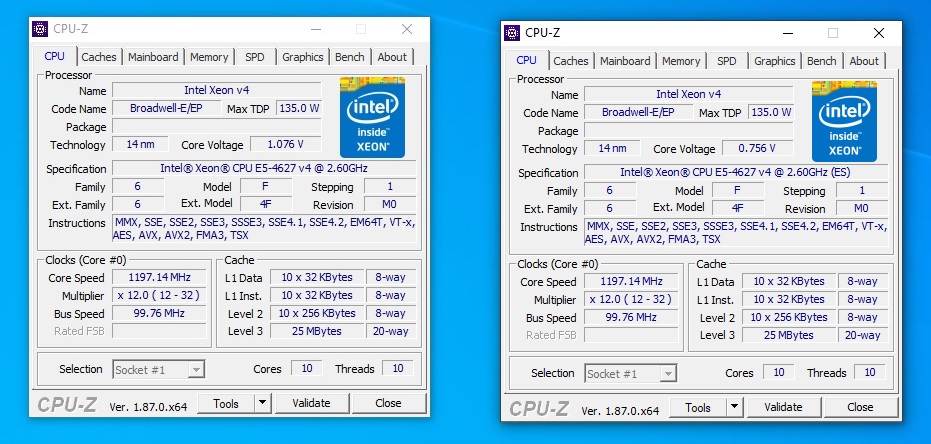Viewport: 931px width, 444px height.
Task: Select CPU tab in left CPU-Z window
Action: [55, 56]
